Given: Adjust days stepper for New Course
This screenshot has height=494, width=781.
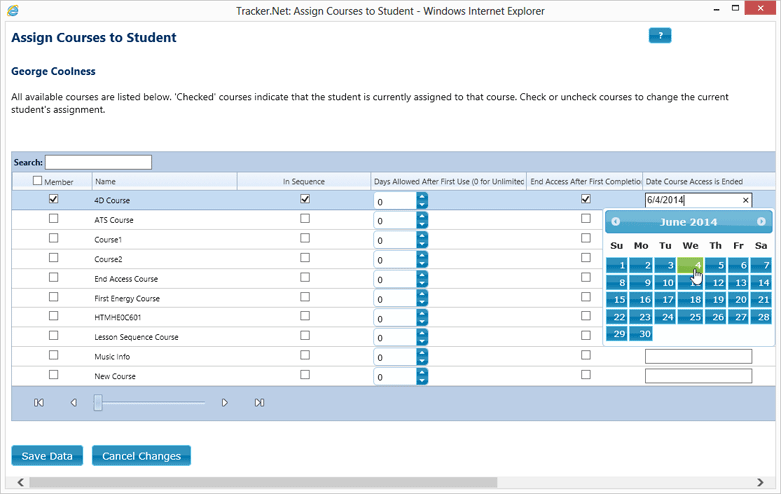Looking at the screenshot, I should pos(422,376).
